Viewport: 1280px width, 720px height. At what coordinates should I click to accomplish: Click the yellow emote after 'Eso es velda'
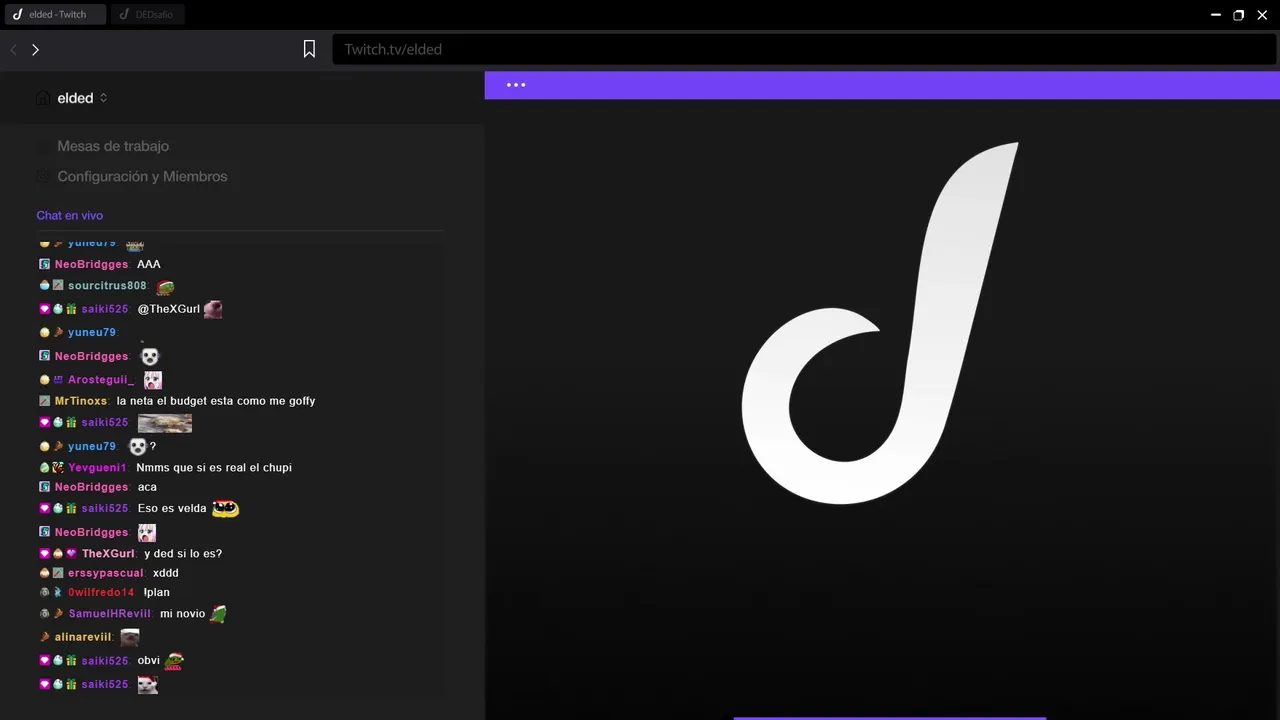click(225, 508)
